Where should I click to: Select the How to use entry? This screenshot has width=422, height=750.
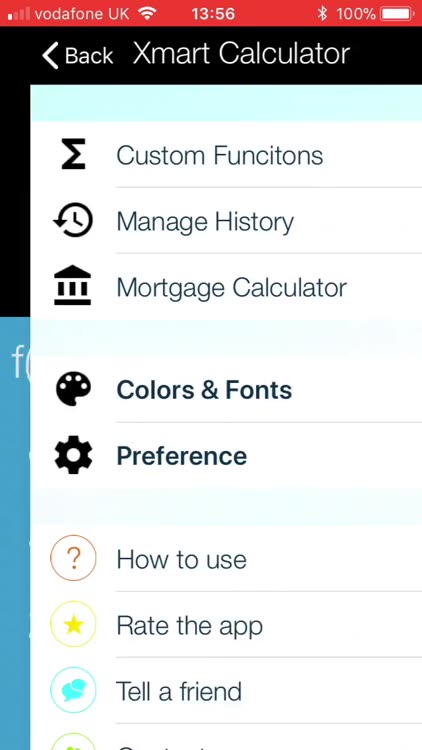pos(226,559)
